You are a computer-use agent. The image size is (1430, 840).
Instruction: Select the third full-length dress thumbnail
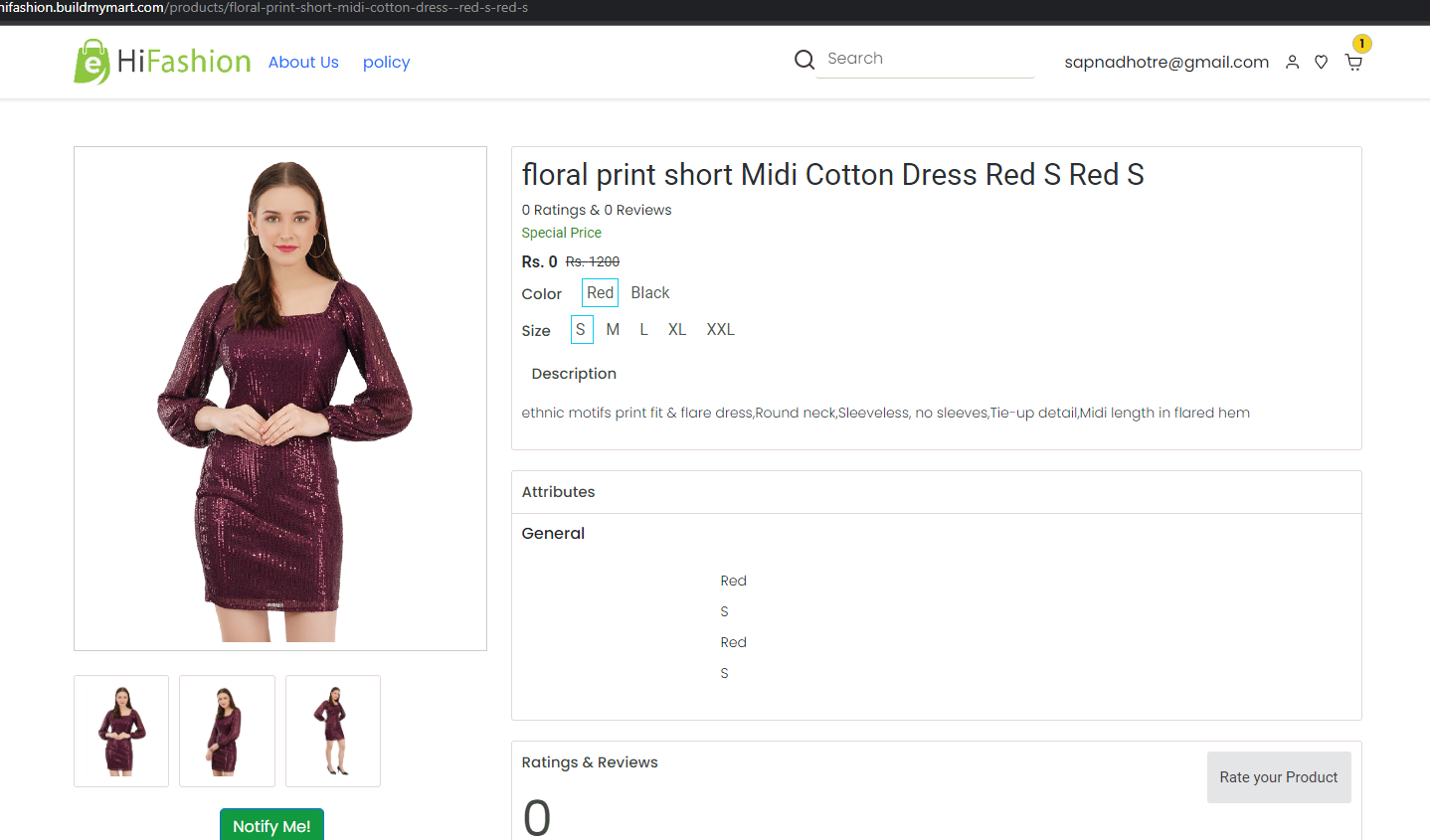point(333,731)
